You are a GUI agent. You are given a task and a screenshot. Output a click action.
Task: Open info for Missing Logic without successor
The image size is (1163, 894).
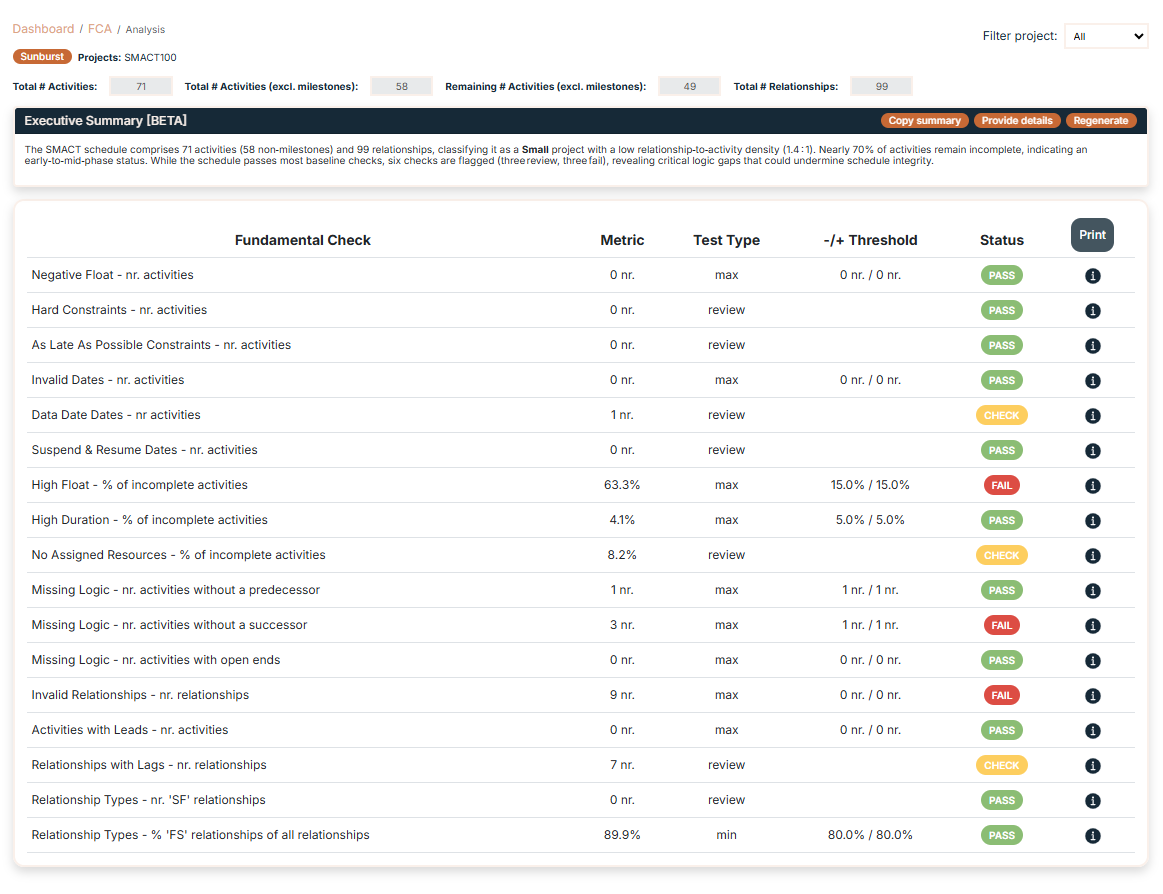click(x=1092, y=625)
